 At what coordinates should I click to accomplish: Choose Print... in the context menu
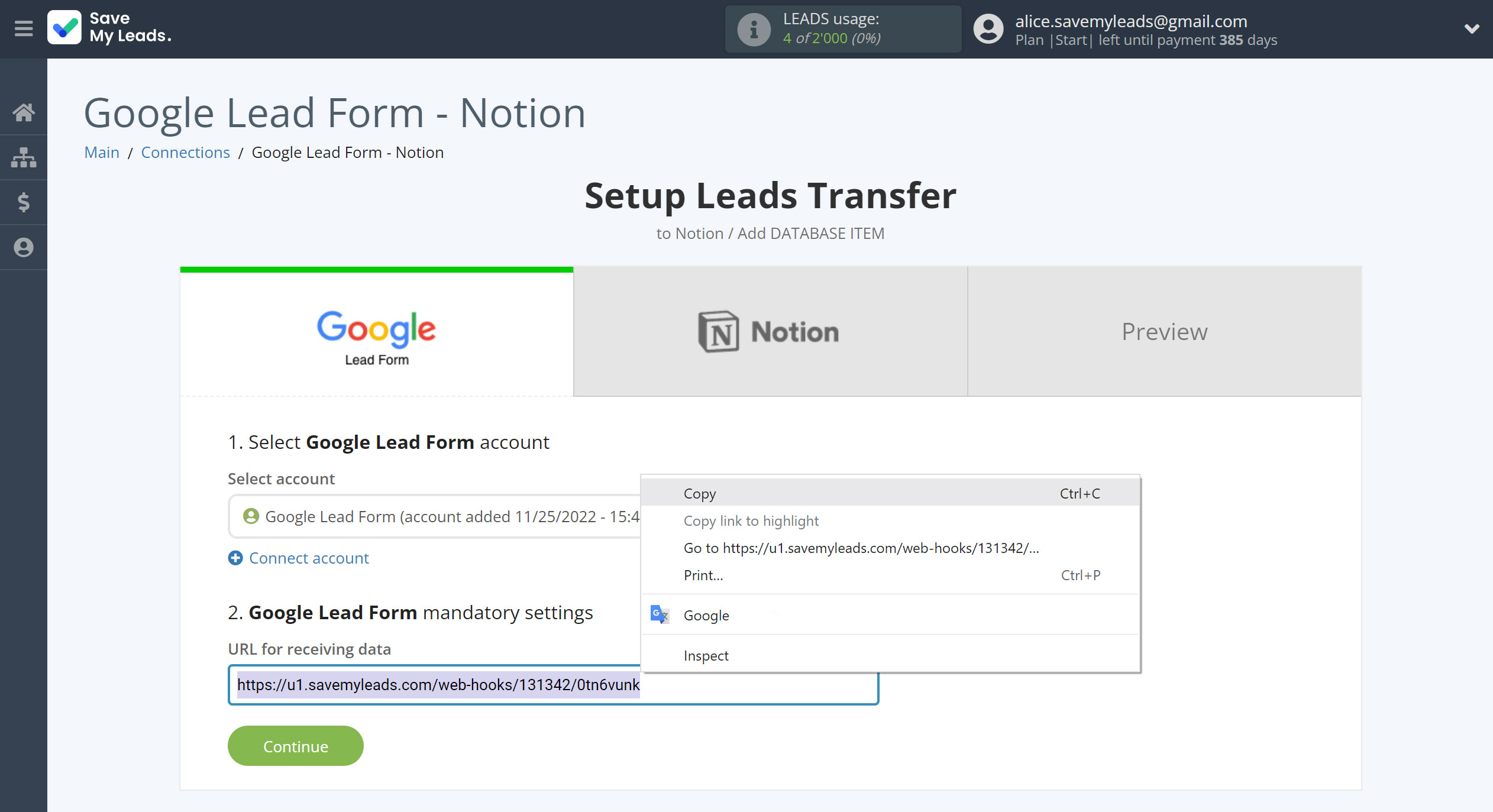point(890,575)
